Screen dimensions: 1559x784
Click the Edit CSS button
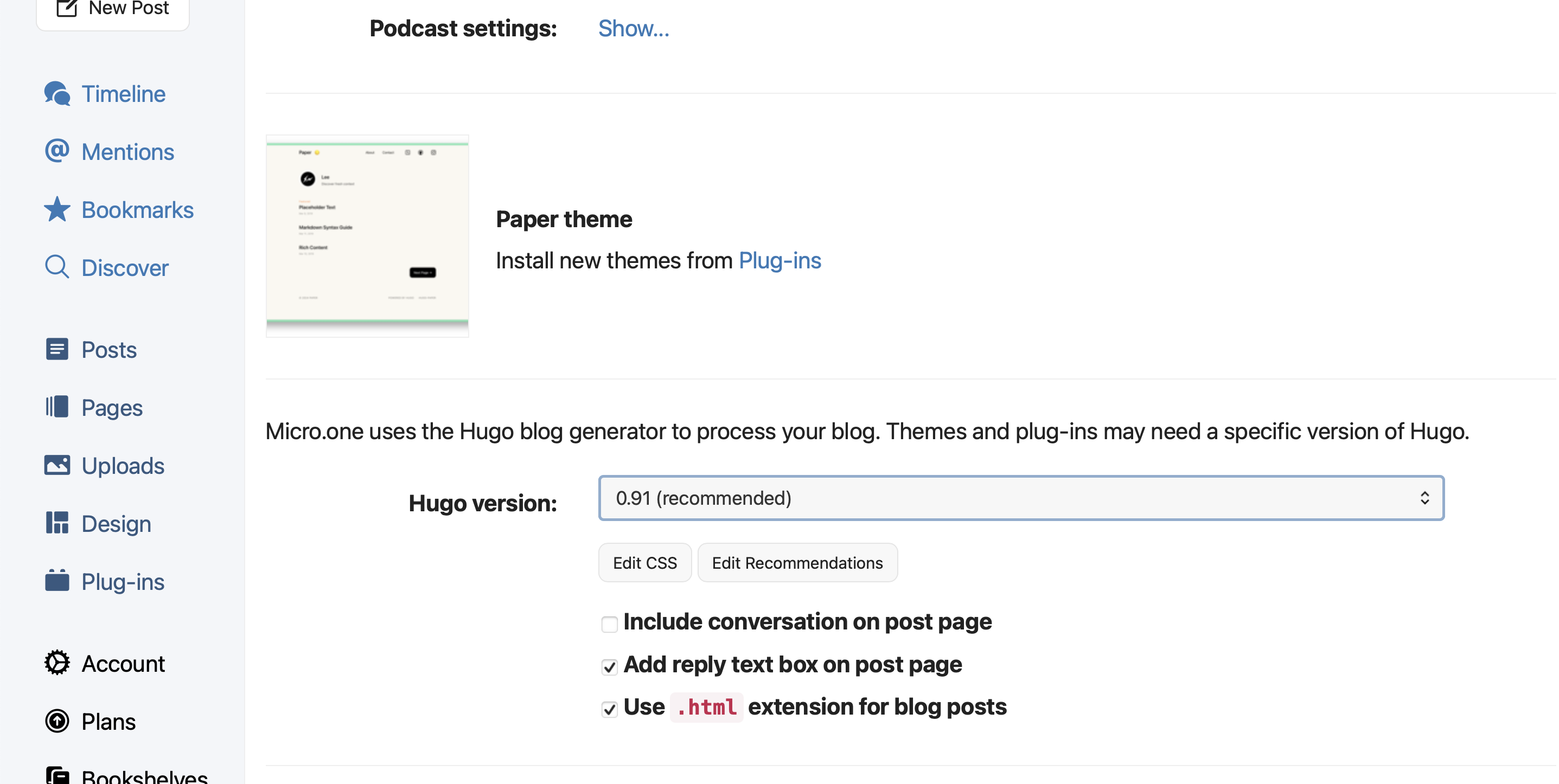click(x=644, y=563)
